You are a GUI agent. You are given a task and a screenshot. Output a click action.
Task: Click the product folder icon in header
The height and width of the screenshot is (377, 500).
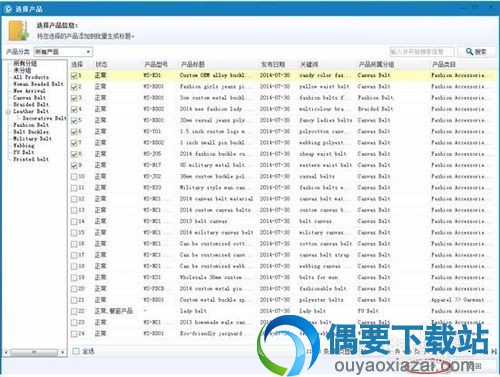19,31
